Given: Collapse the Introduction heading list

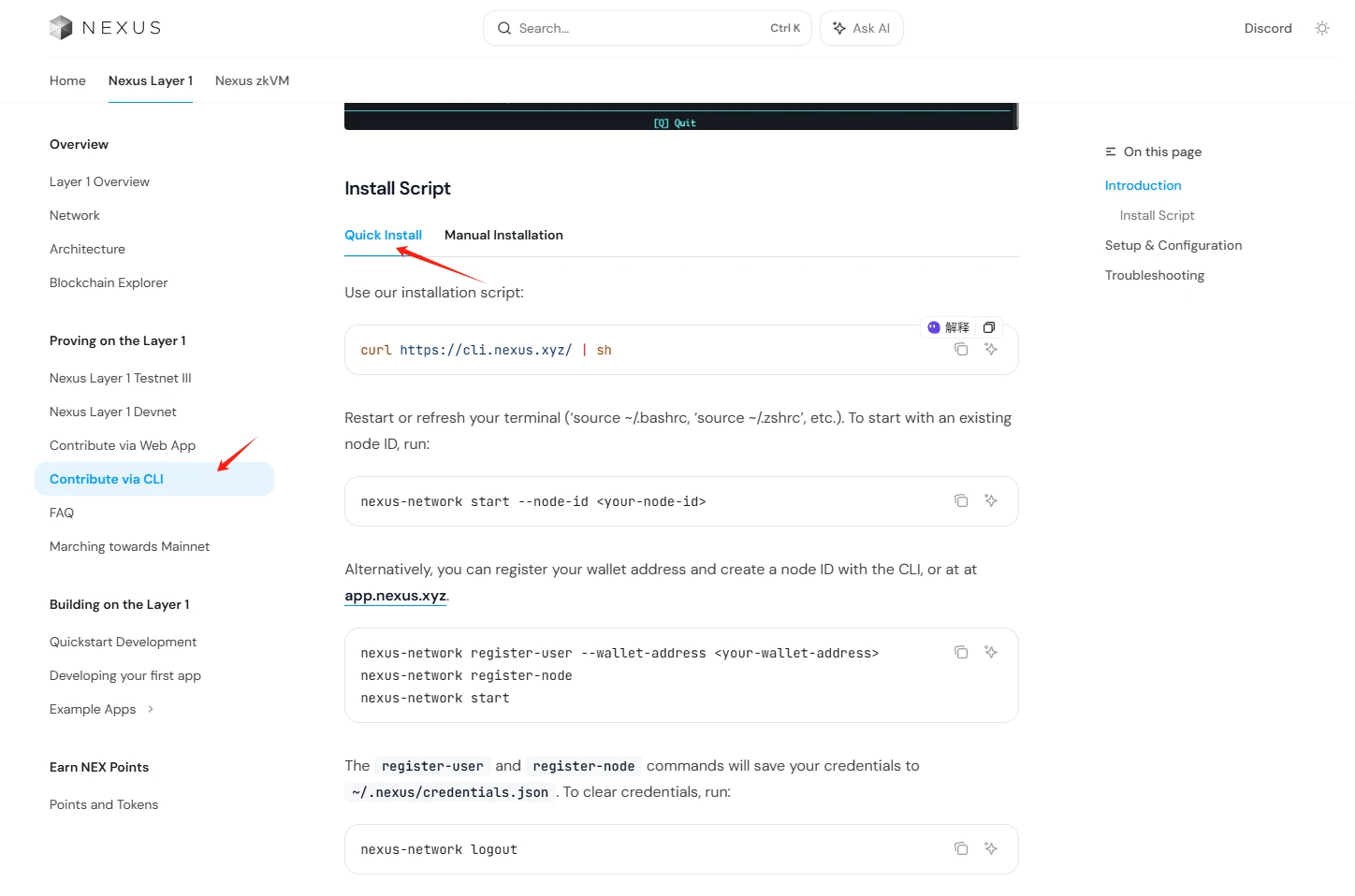Looking at the screenshot, I should pyautogui.click(x=1143, y=185).
